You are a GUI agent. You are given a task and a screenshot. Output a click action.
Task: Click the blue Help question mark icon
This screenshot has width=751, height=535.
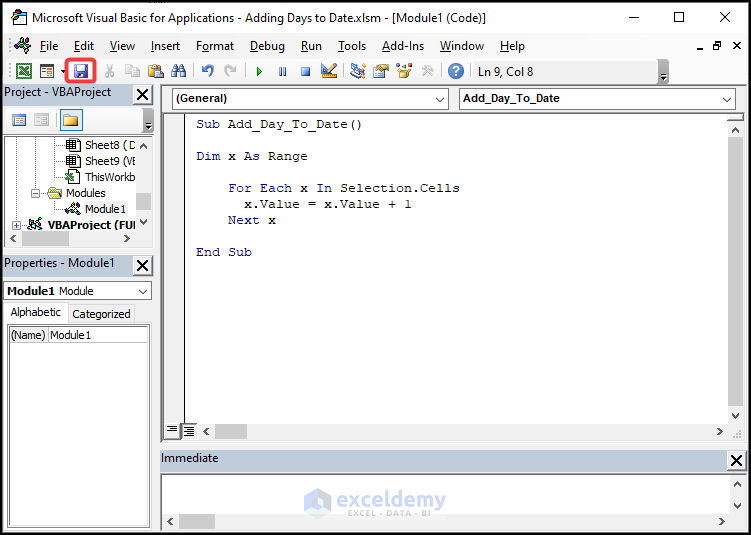tap(455, 72)
